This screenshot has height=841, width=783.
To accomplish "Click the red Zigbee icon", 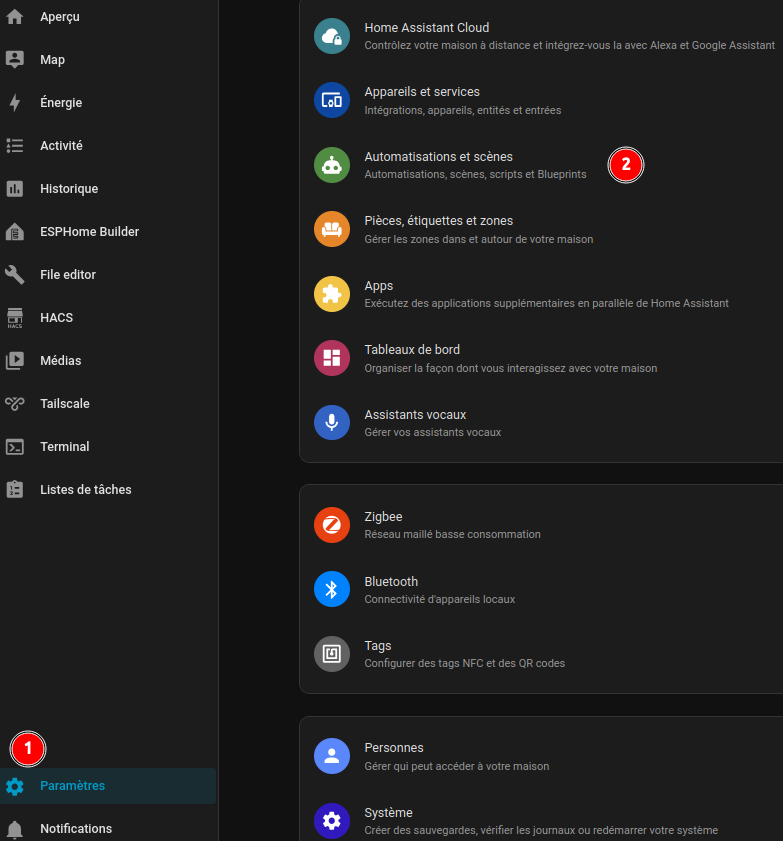I will (332, 525).
